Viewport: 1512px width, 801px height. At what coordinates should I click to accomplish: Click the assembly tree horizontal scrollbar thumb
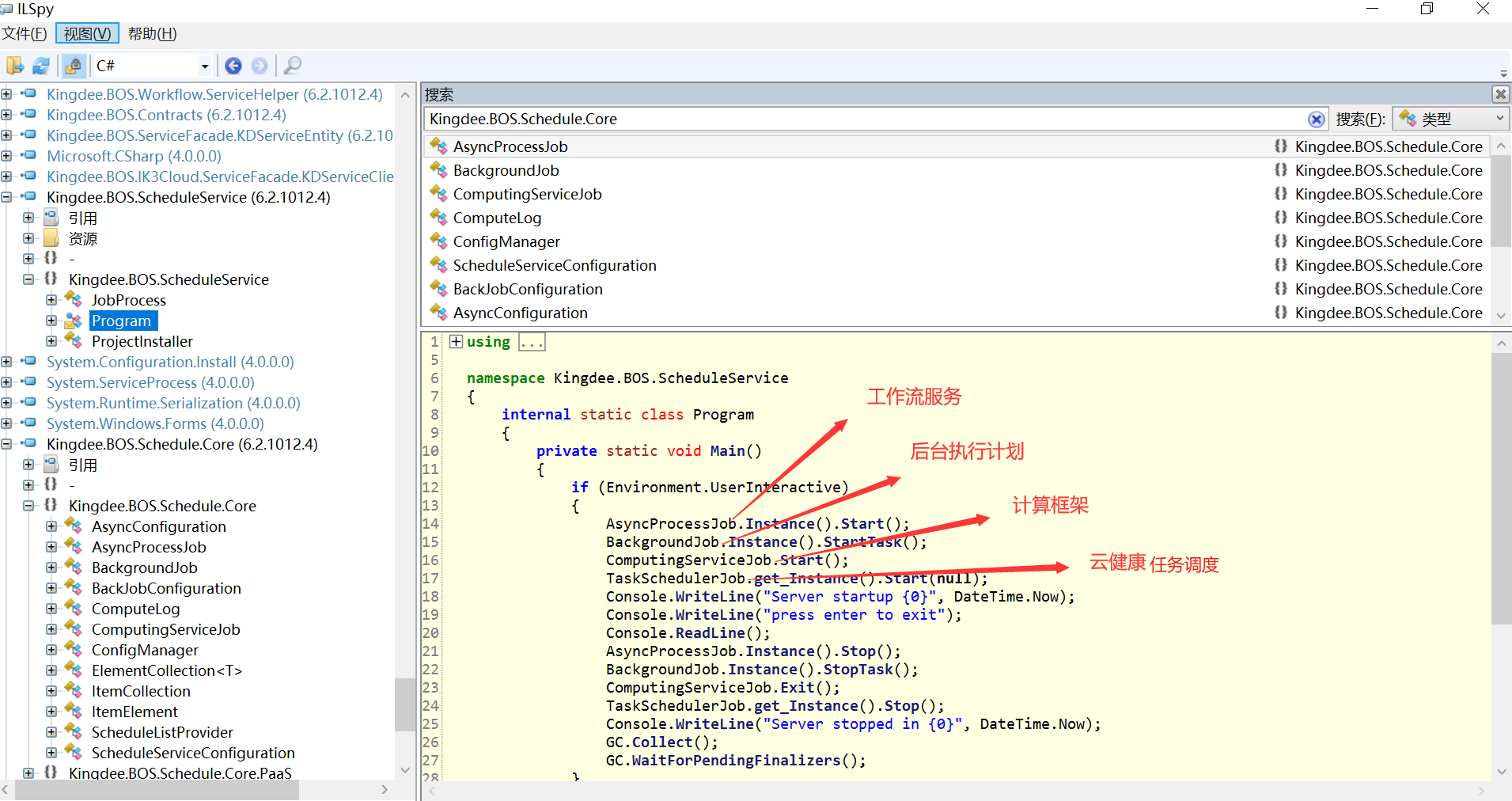(157, 790)
